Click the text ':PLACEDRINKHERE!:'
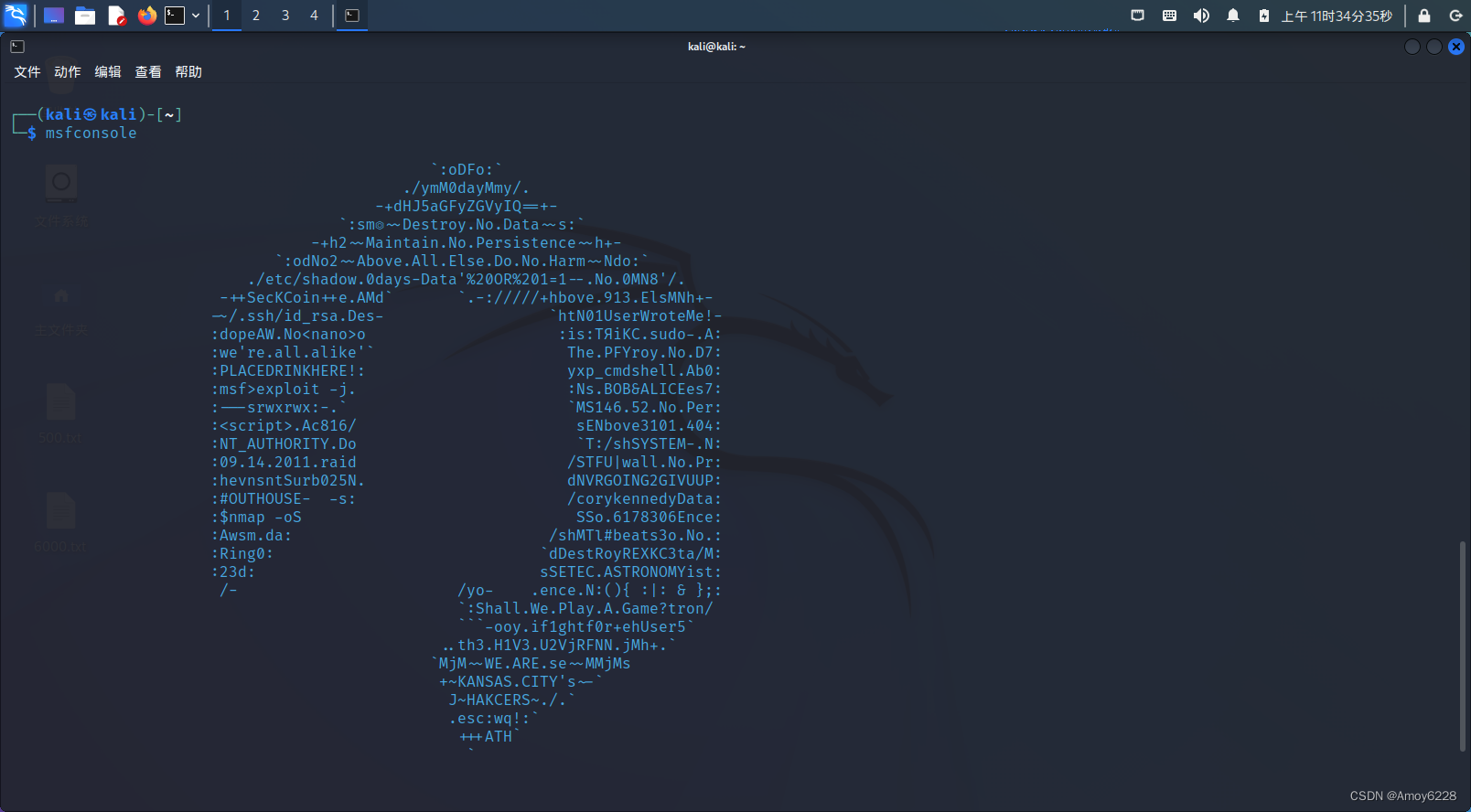Screen dimensions: 1471x812 [288, 371]
